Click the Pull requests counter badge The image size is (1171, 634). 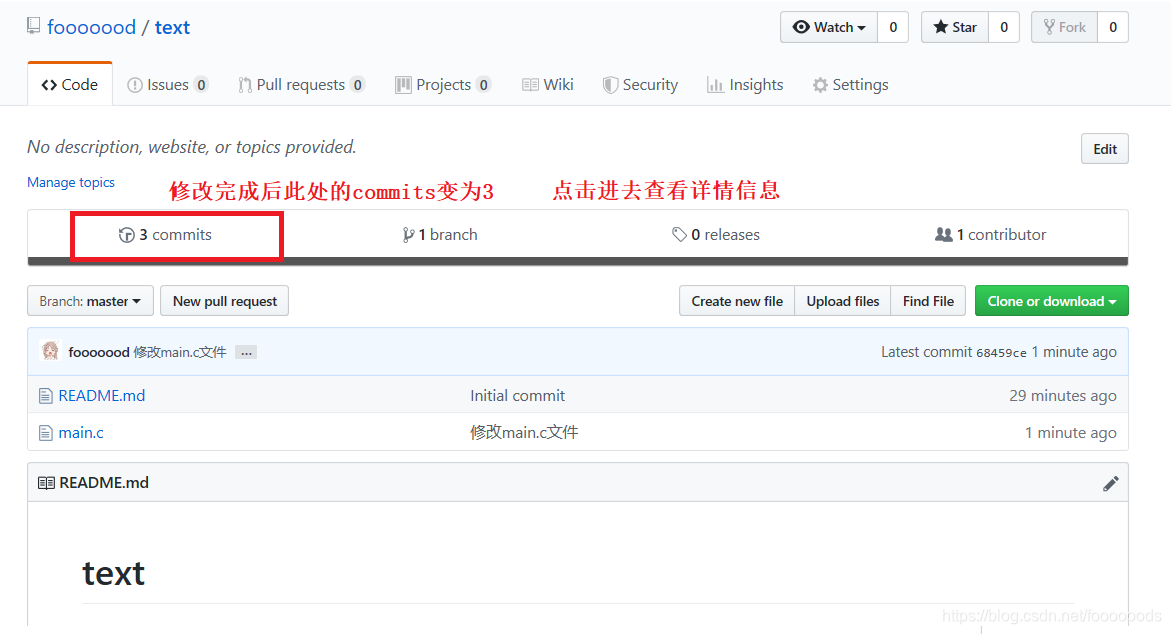[358, 85]
